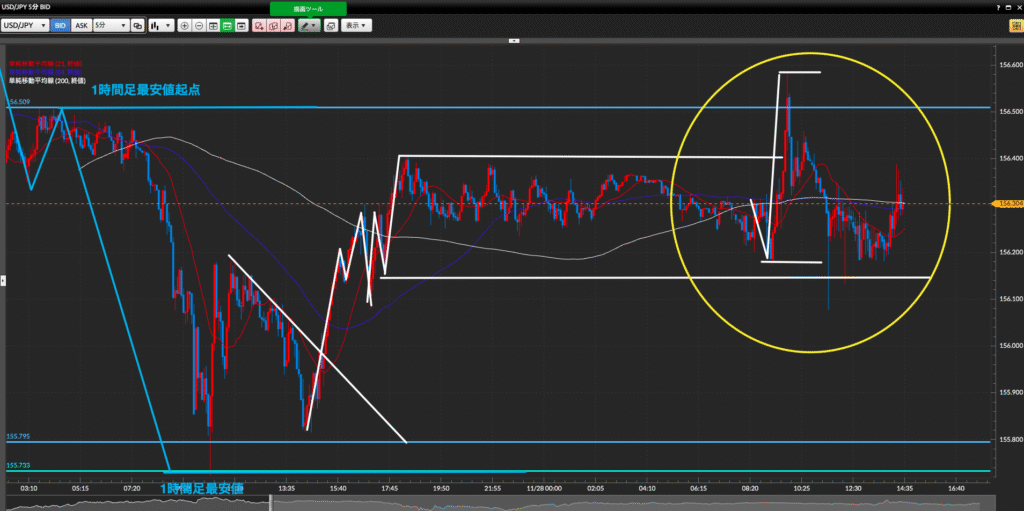Click the yellow icon at toolbar's right end
Viewport: 1024px width, 511px height.
coord(1015,25)
